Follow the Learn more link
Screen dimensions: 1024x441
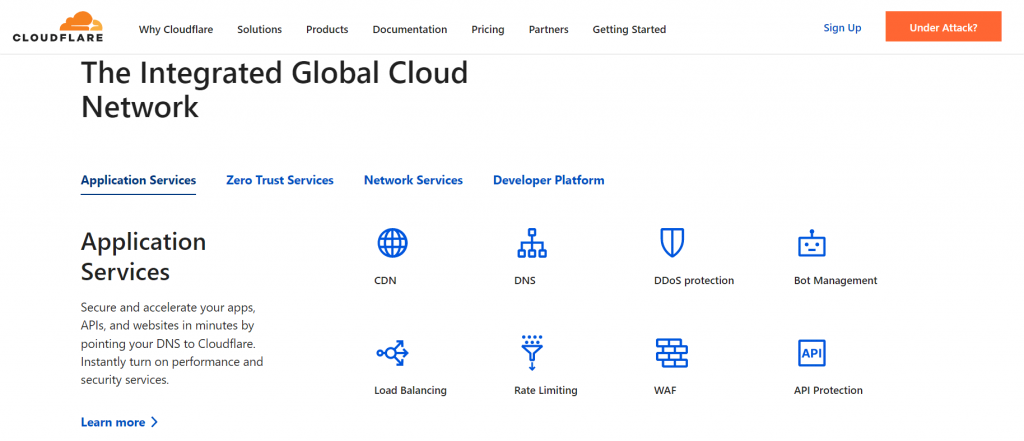(x=119, y=422)
